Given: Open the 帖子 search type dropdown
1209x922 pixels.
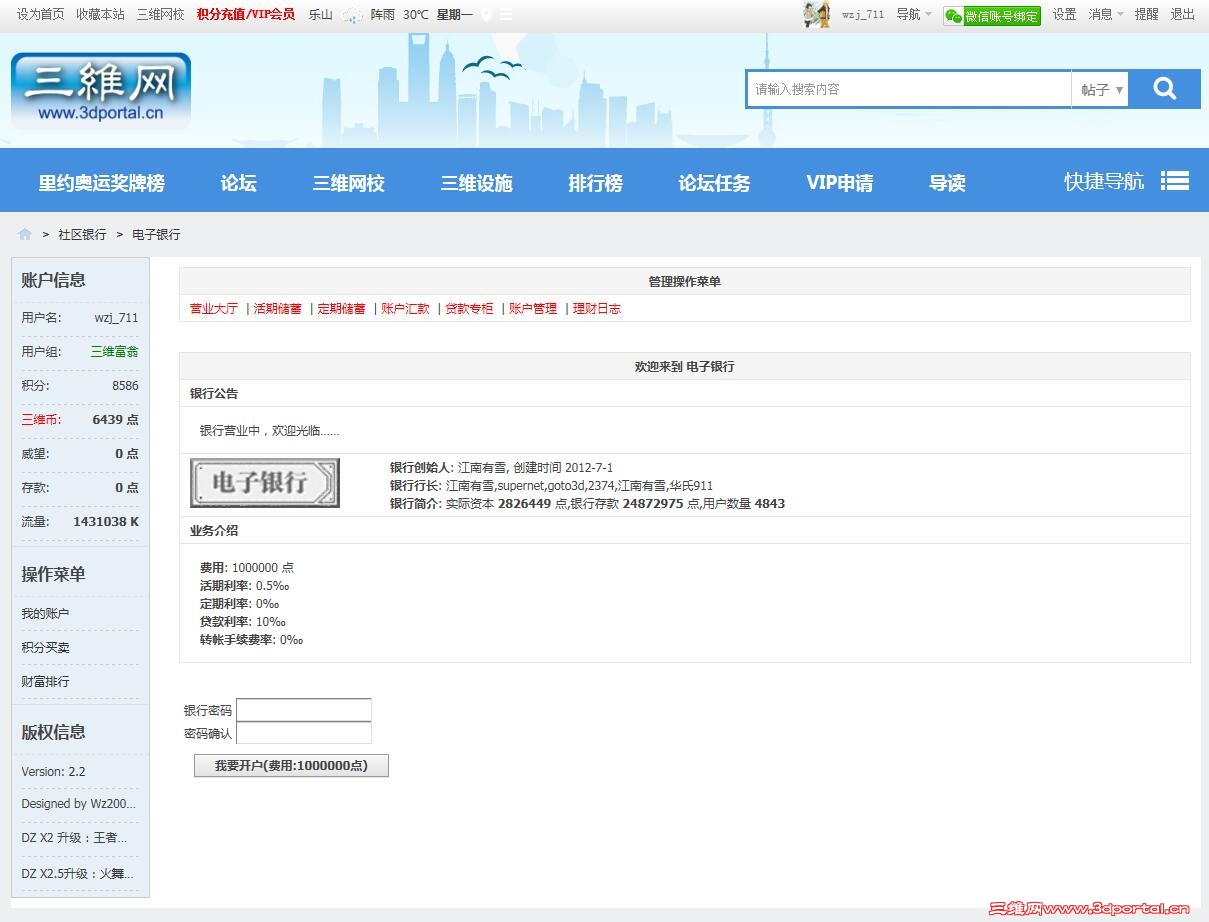Looking at the screenshot, I should [1100, 88].
